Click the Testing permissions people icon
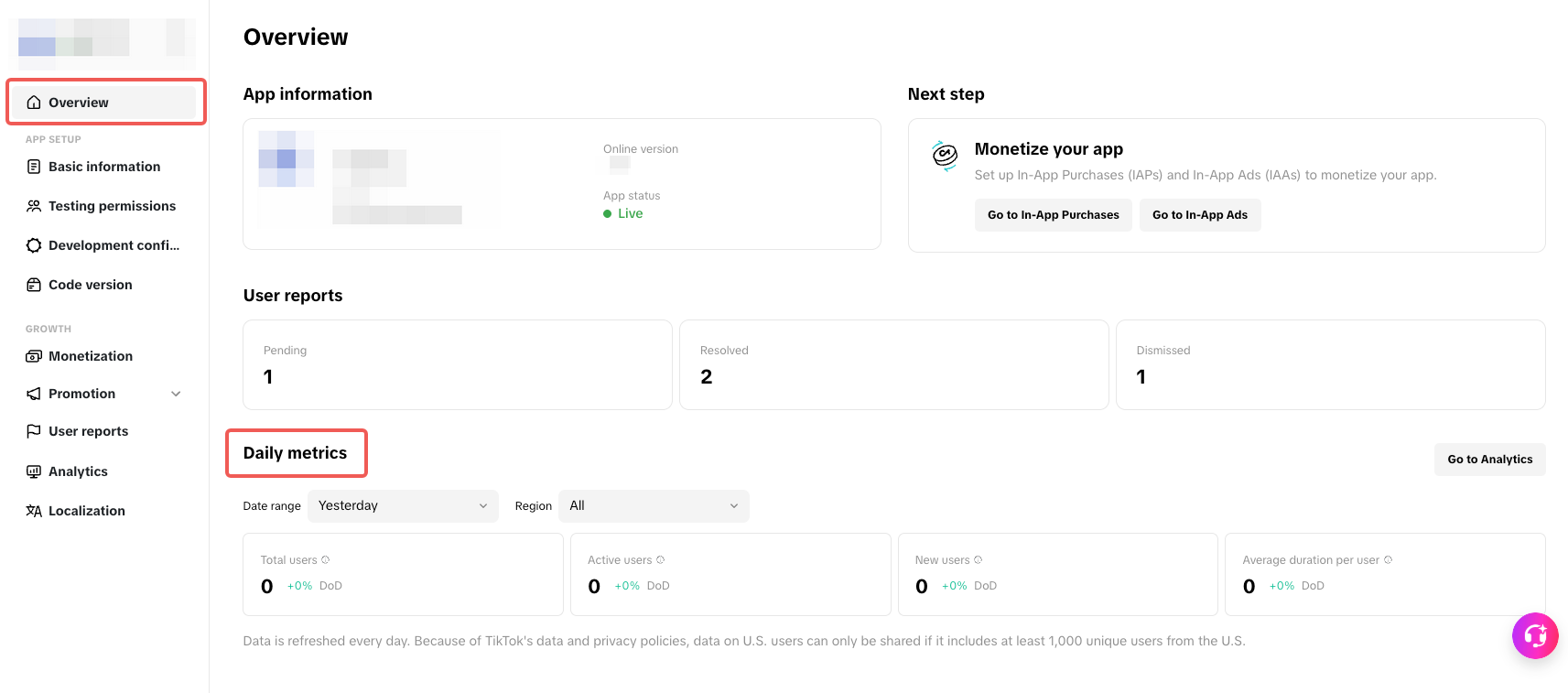 tap(34, 206)
